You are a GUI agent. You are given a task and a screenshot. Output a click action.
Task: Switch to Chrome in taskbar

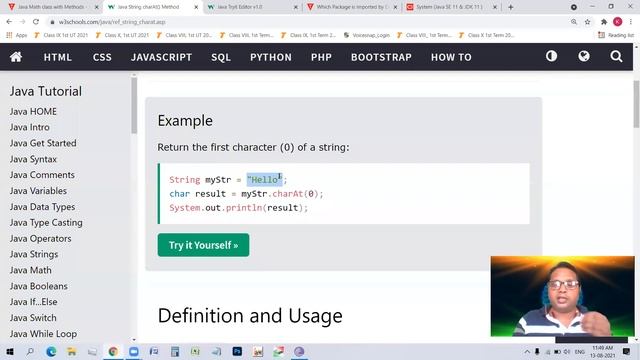pyautogui.click(x=113, y=351)
